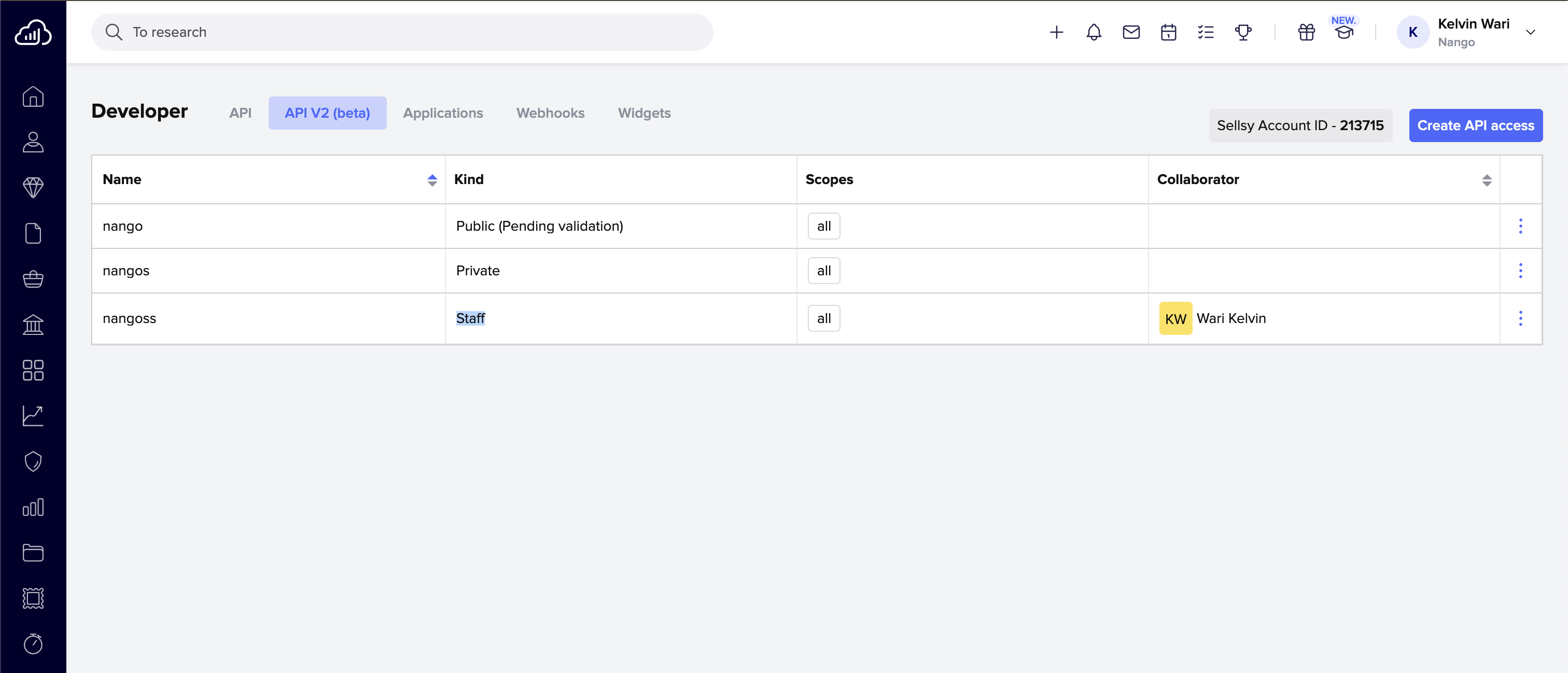Open the calendar icon in top bar
The width and height of the screenshot is (1568, 673).
pyautogui.click(x=1168, y=32)
